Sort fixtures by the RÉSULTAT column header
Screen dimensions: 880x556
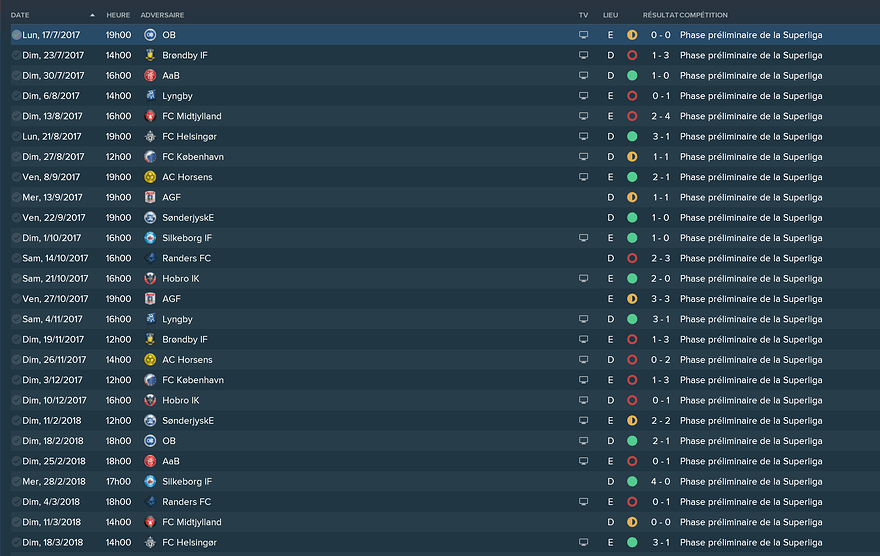[659, 15]
